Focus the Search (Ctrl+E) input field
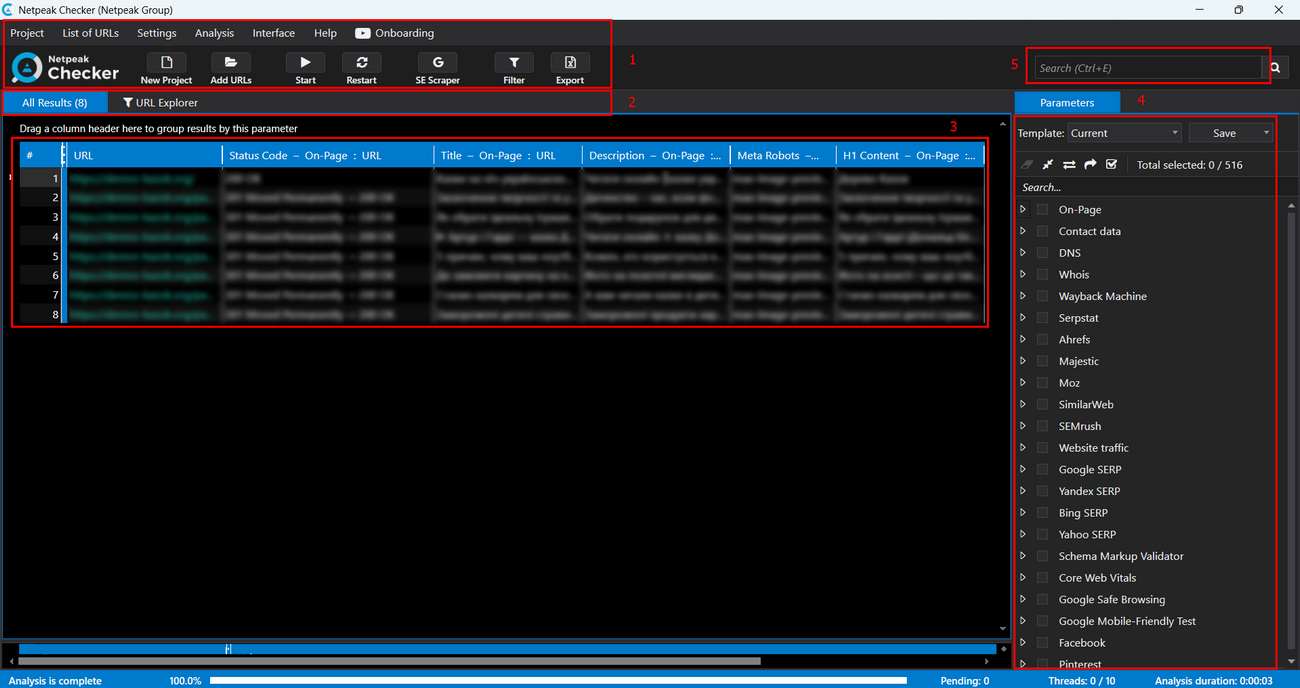The image size is (1300, 688). coord(1149,68)
